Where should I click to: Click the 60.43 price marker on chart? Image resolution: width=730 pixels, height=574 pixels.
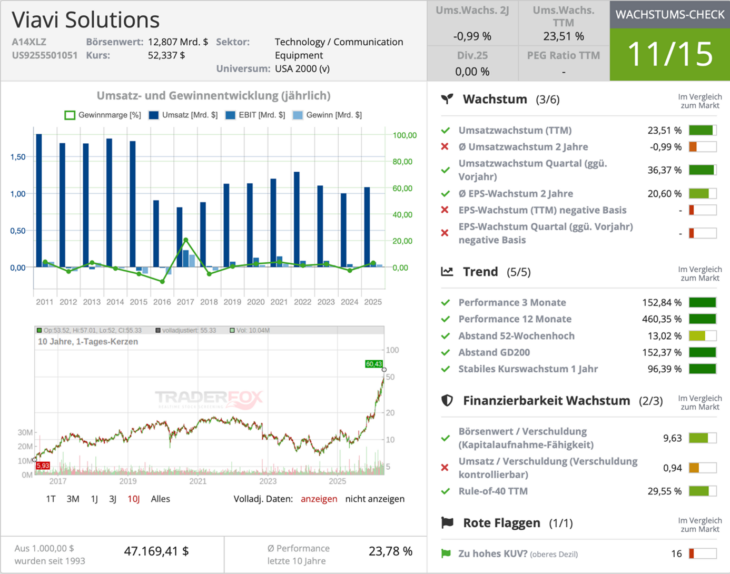click(374, 364)
